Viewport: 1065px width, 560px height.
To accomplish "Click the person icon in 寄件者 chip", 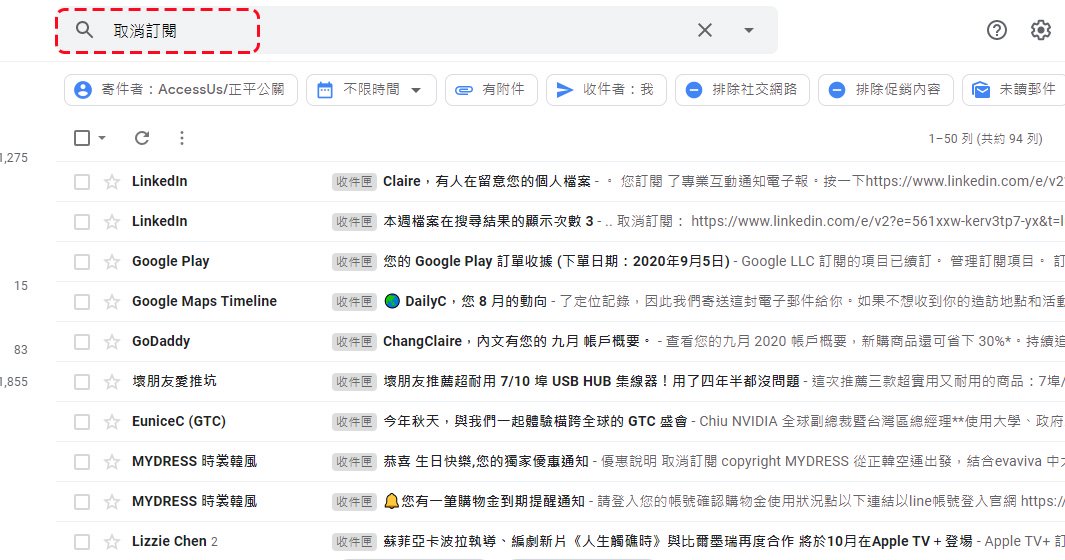I will pos(83,90).
